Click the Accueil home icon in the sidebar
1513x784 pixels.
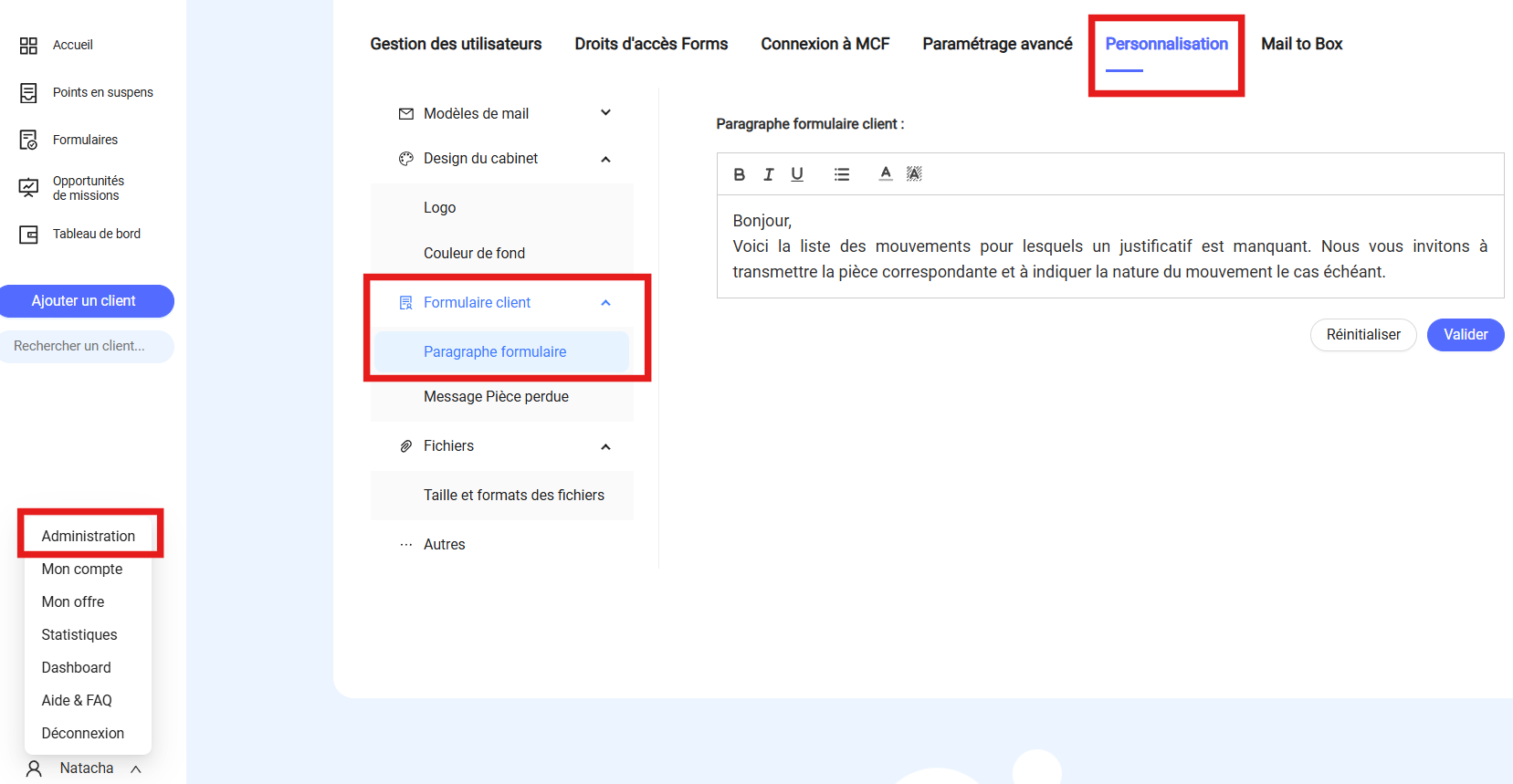tap(28, 46)
